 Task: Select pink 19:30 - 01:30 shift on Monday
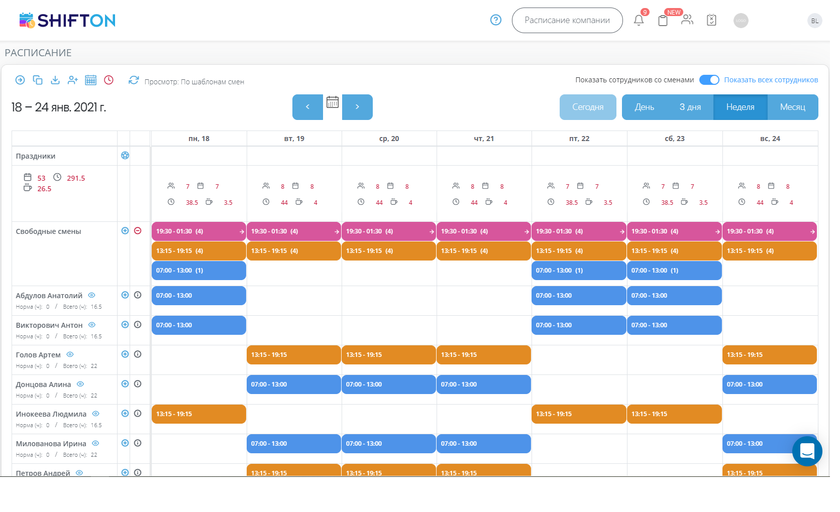pos(198,231)
